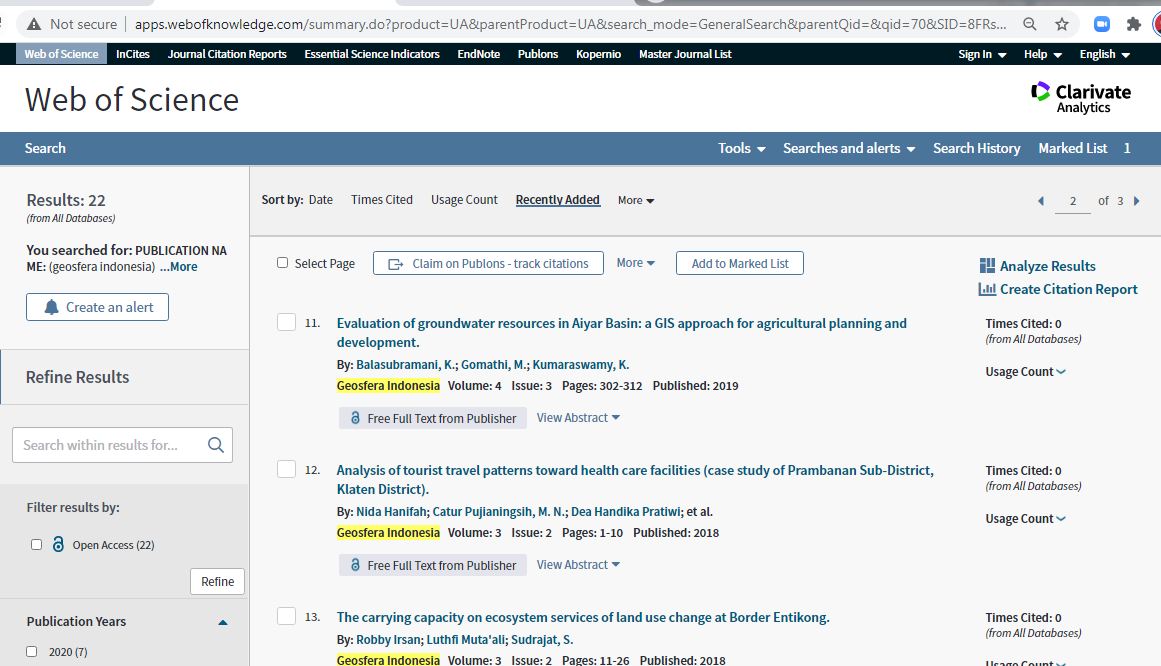The image size is (1161, 666).
Task: Click the browser zoom magnifier icon
Action: tap(1029, 24)
